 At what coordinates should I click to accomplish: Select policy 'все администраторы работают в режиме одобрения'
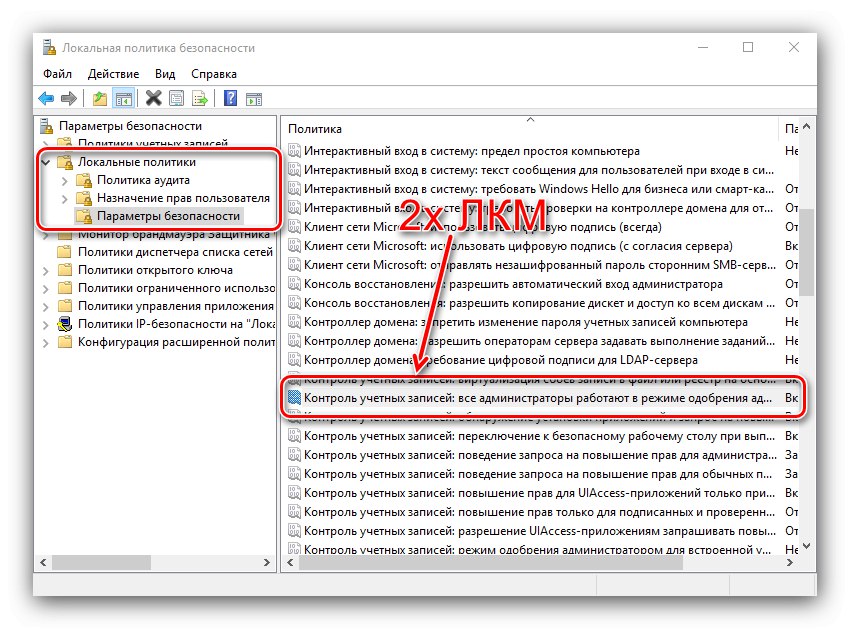click(x=538, y=397)
